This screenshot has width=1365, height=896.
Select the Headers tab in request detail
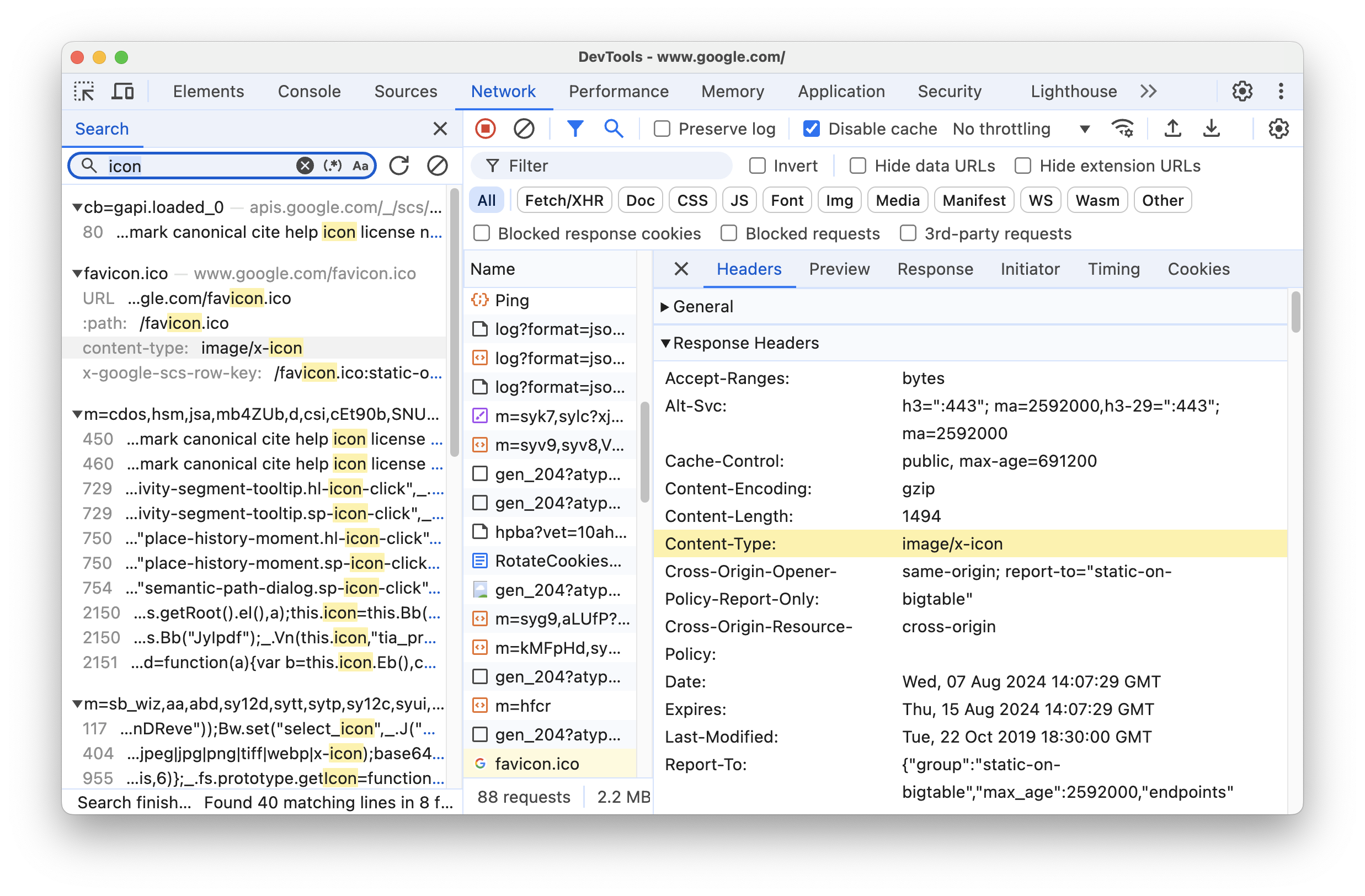coord(748,268)
